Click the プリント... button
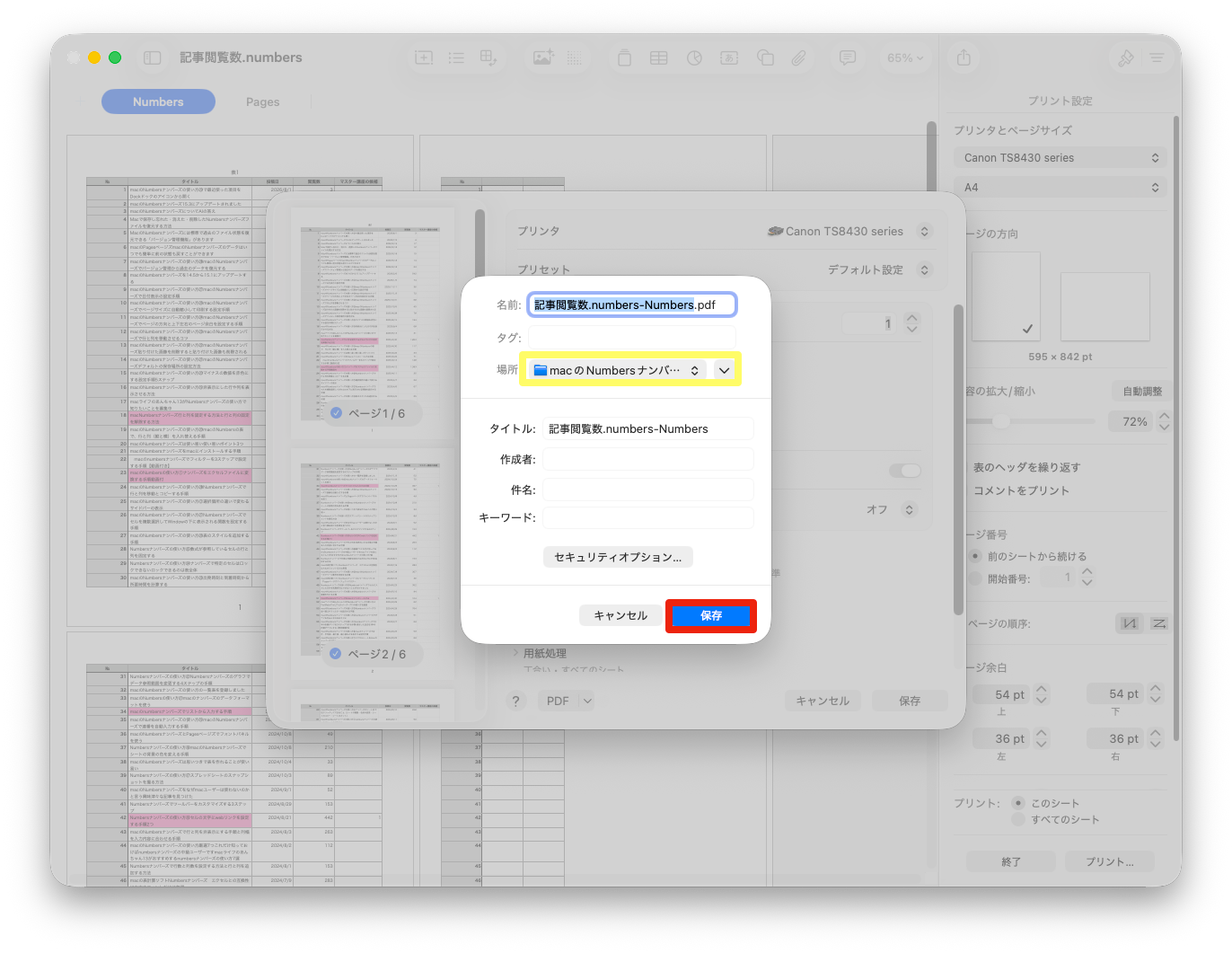Viewport: 1232px width, 953px height. click(1110, 861)
